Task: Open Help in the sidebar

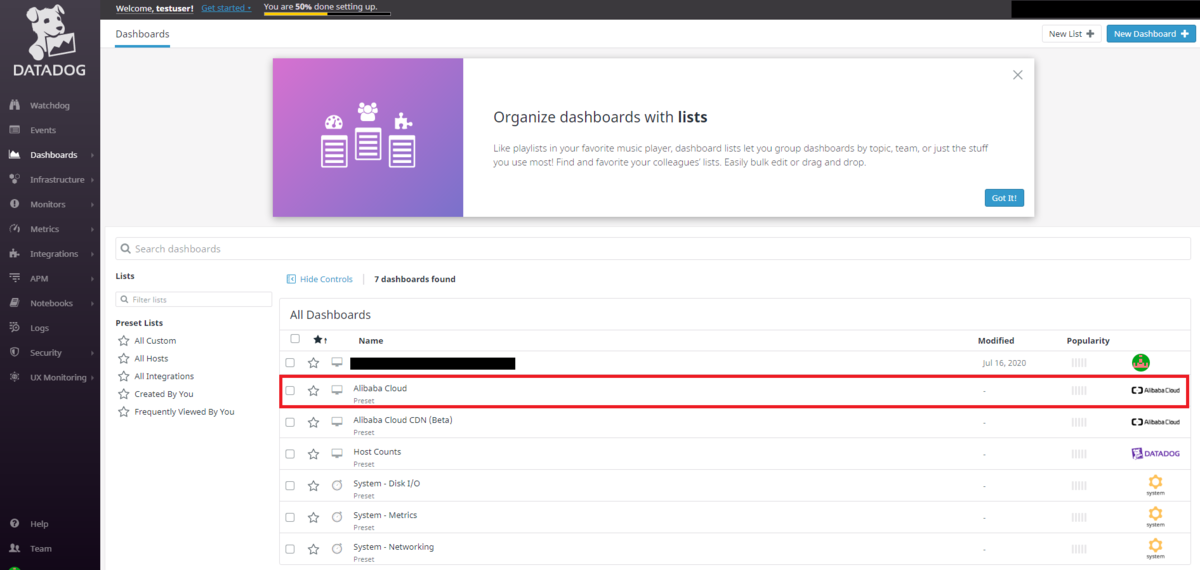Action: 39,524
